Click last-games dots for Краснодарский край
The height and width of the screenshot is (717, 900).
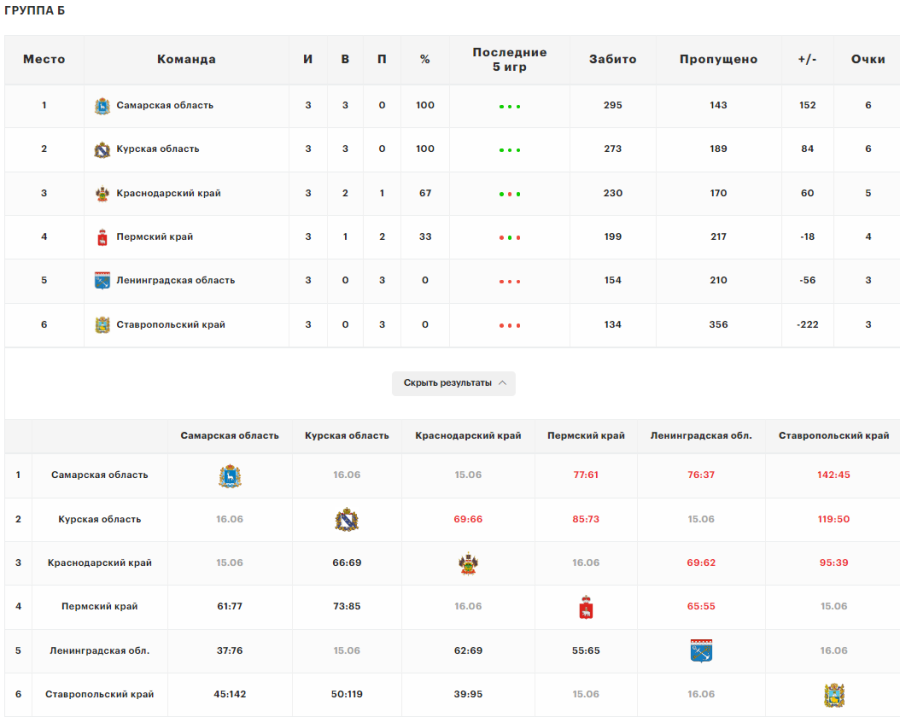510,194
